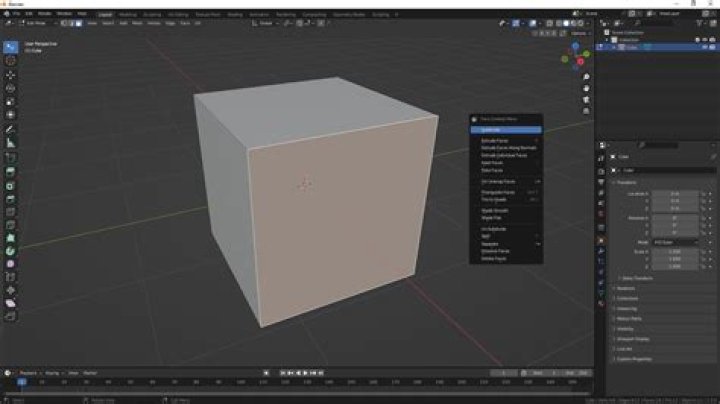Pick the Rotate tool
This screenshot has height=404, width=720.
(11, 88)
